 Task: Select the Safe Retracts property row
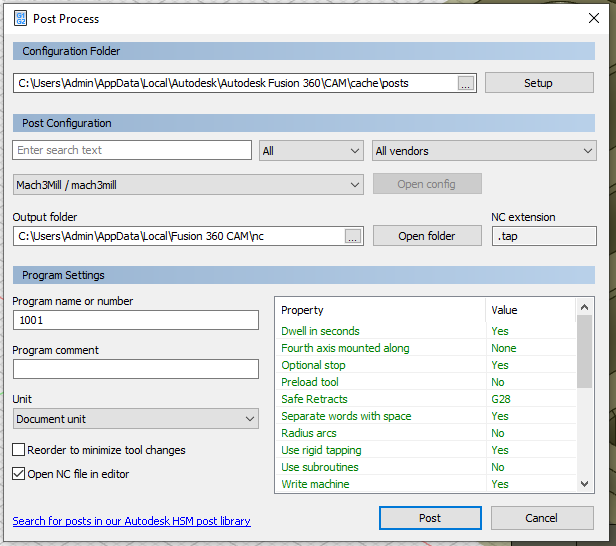380,399
